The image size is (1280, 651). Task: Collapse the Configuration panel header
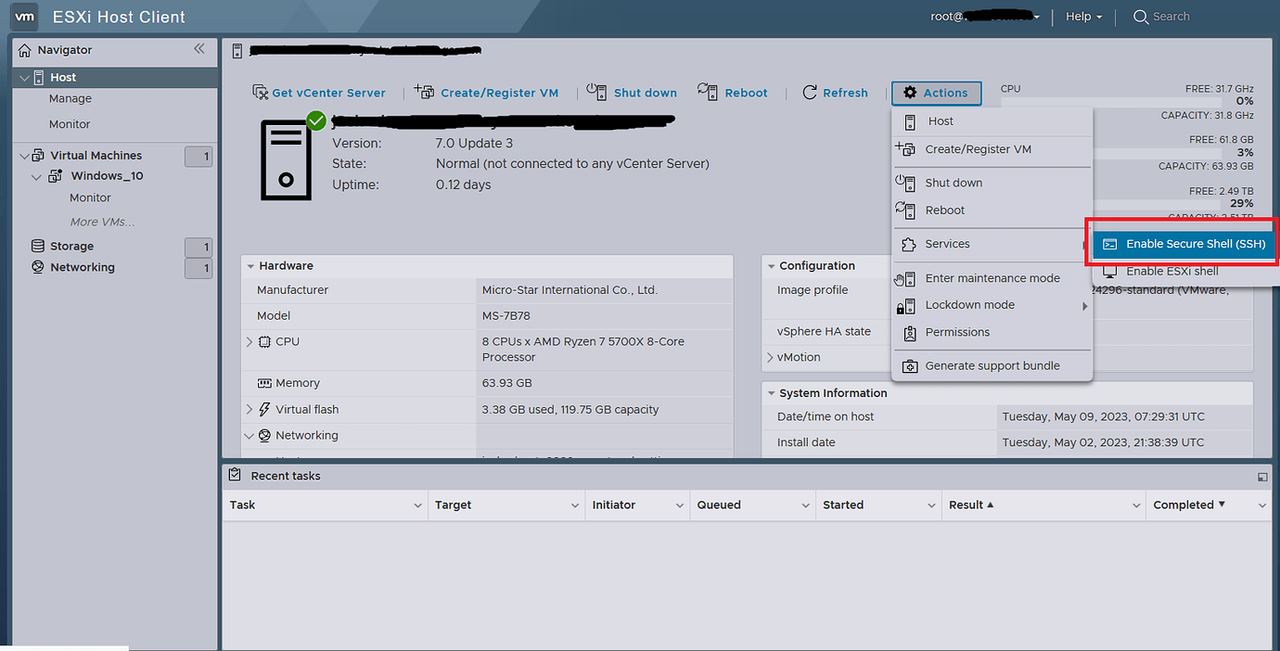pos(771,266)
